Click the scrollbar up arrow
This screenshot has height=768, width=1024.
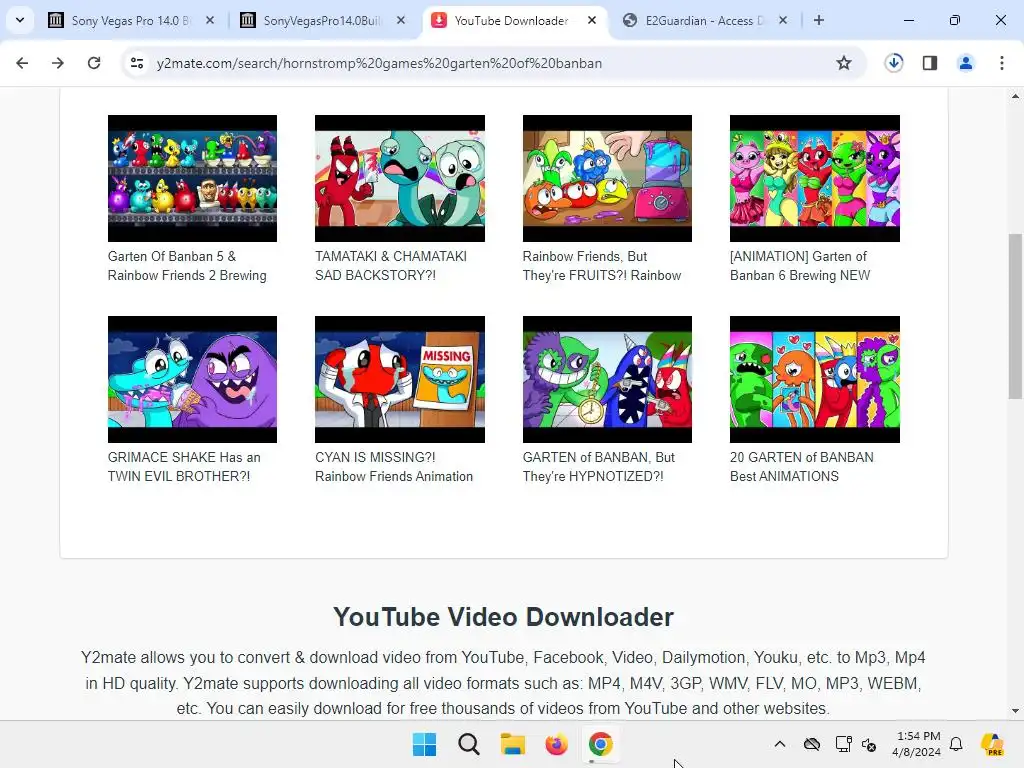coord(1015,96)
